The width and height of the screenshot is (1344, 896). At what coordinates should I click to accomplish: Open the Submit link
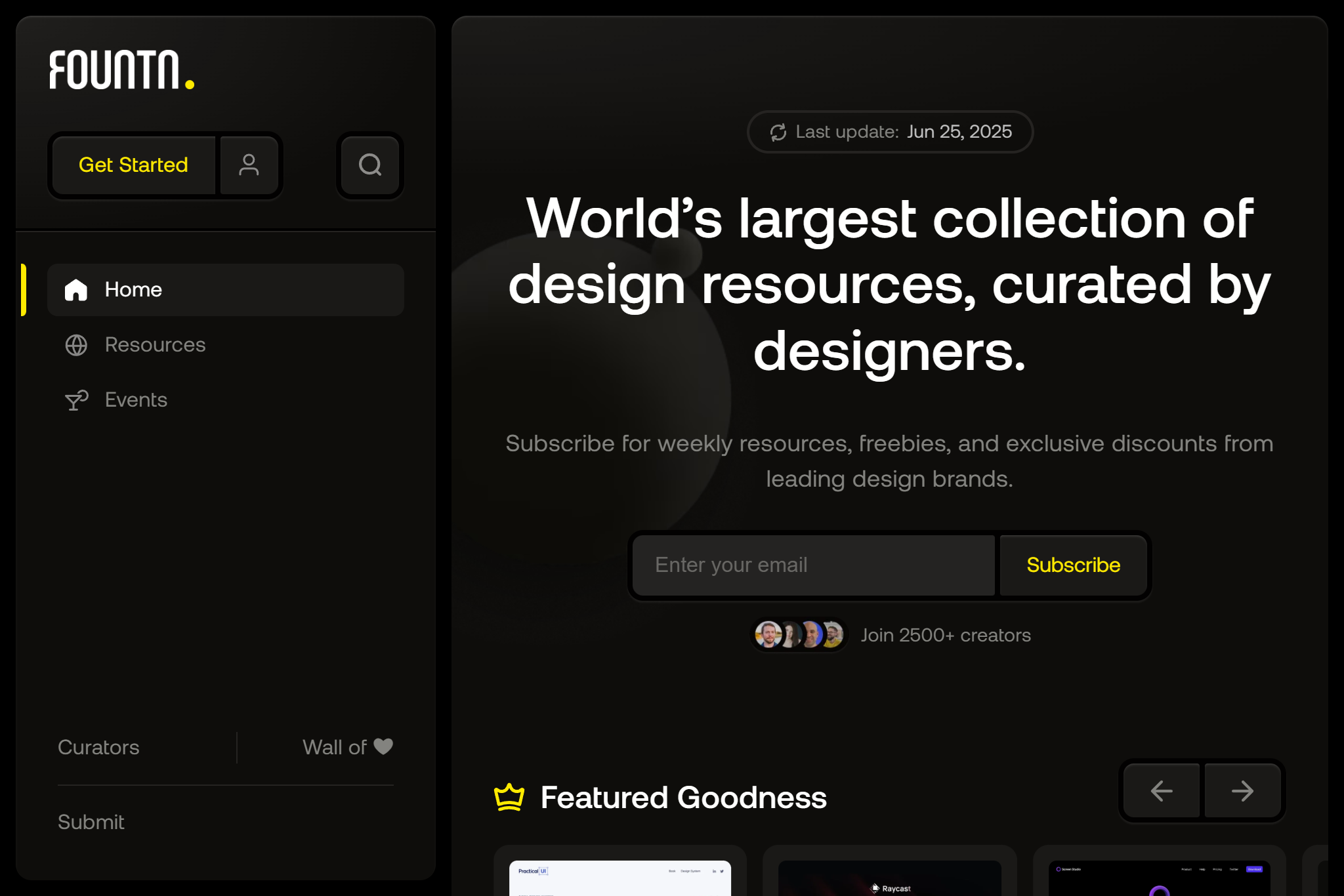[x=91, y=822]
